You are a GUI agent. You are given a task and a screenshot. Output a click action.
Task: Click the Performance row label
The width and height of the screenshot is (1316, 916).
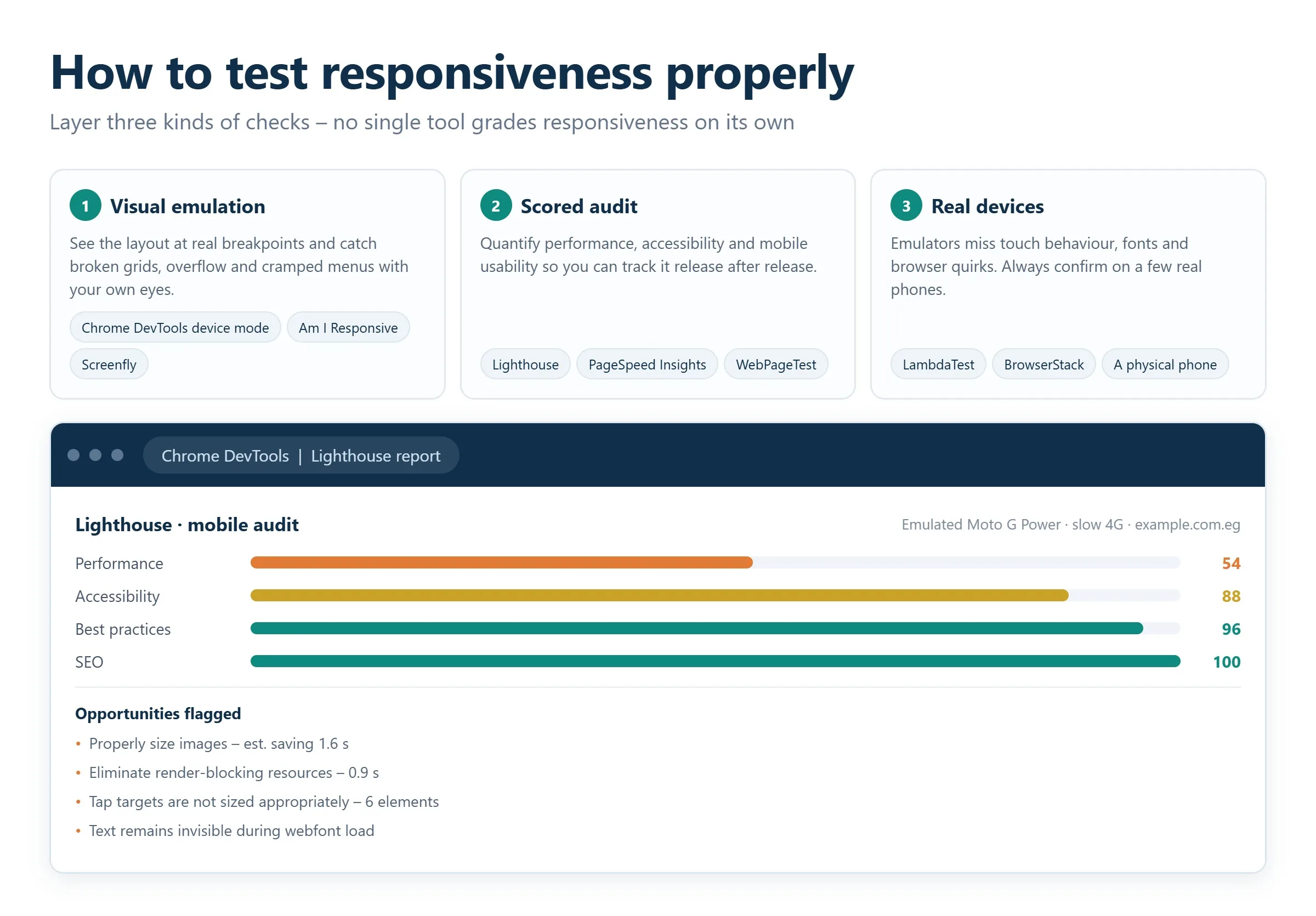(119, 563)
